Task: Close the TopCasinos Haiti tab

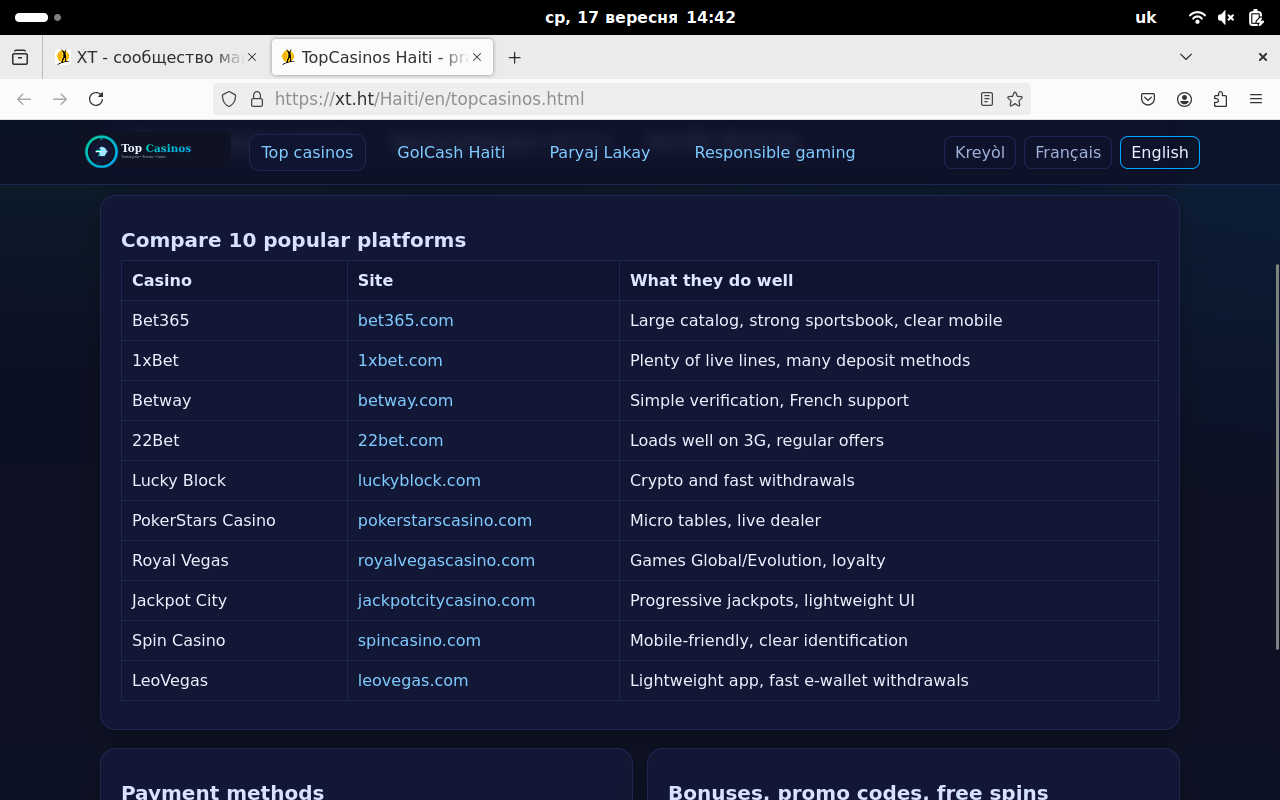Action: tap(477, 57)
